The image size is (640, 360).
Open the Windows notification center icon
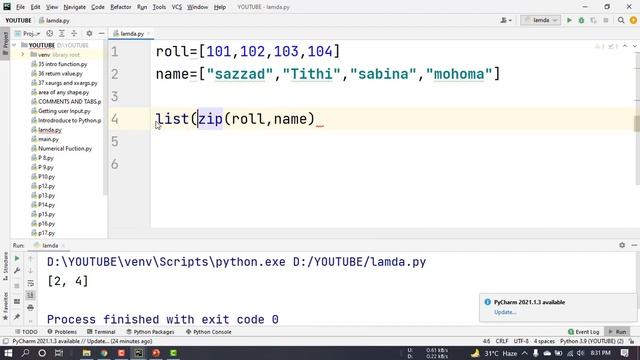tap(624, 353)
